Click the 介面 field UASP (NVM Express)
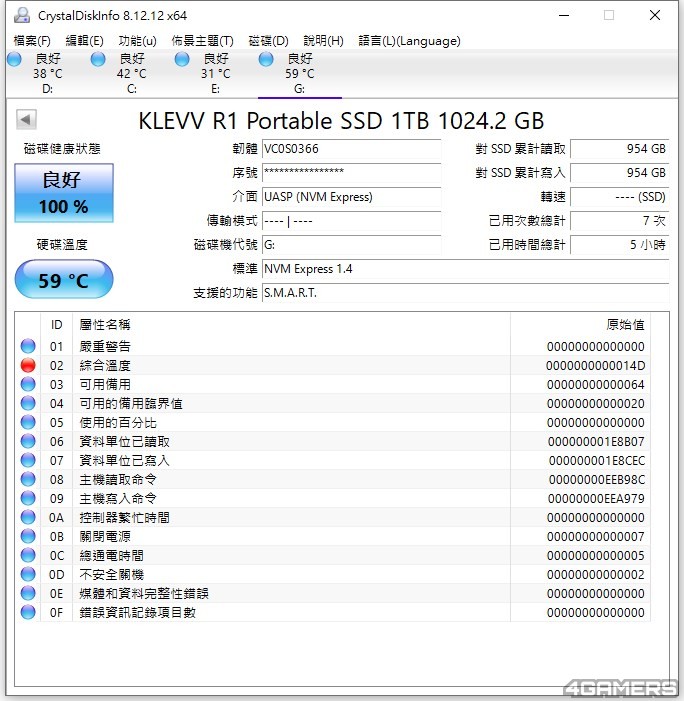The height and width of the screenshot is (701, 684). 351,197
